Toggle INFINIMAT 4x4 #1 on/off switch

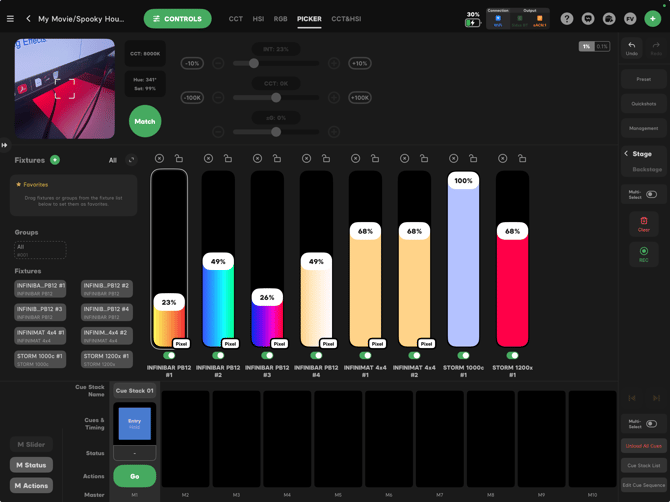(x=365, y=355)
